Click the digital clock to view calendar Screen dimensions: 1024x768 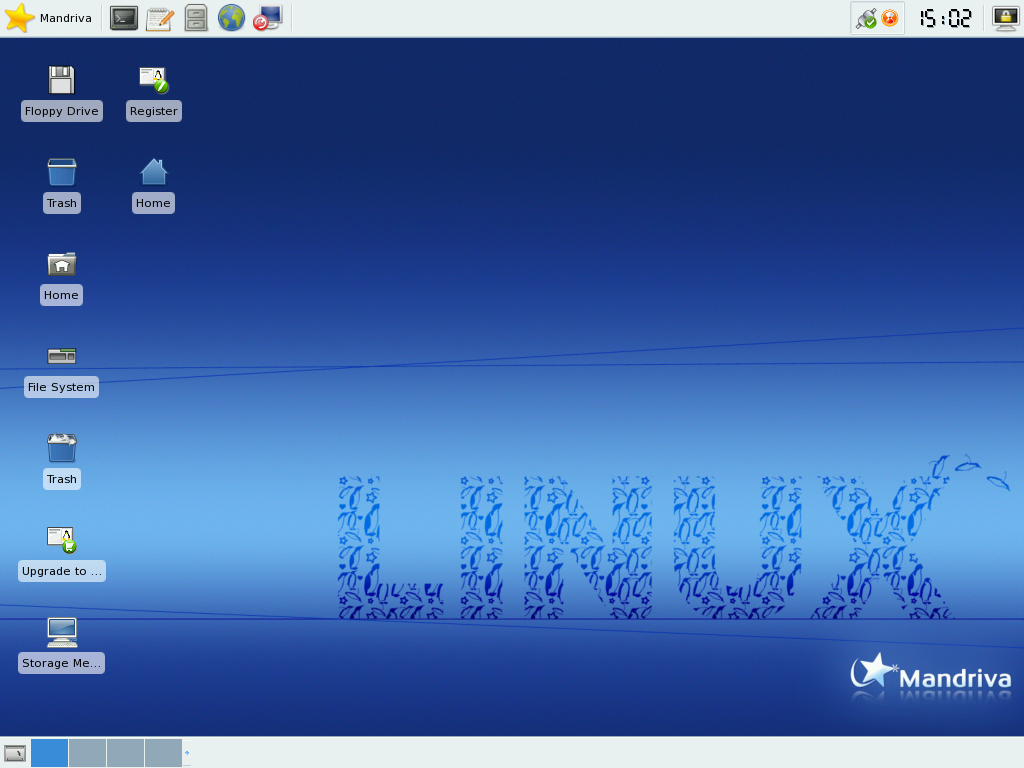pyautogui.click(x=947, y=17)
